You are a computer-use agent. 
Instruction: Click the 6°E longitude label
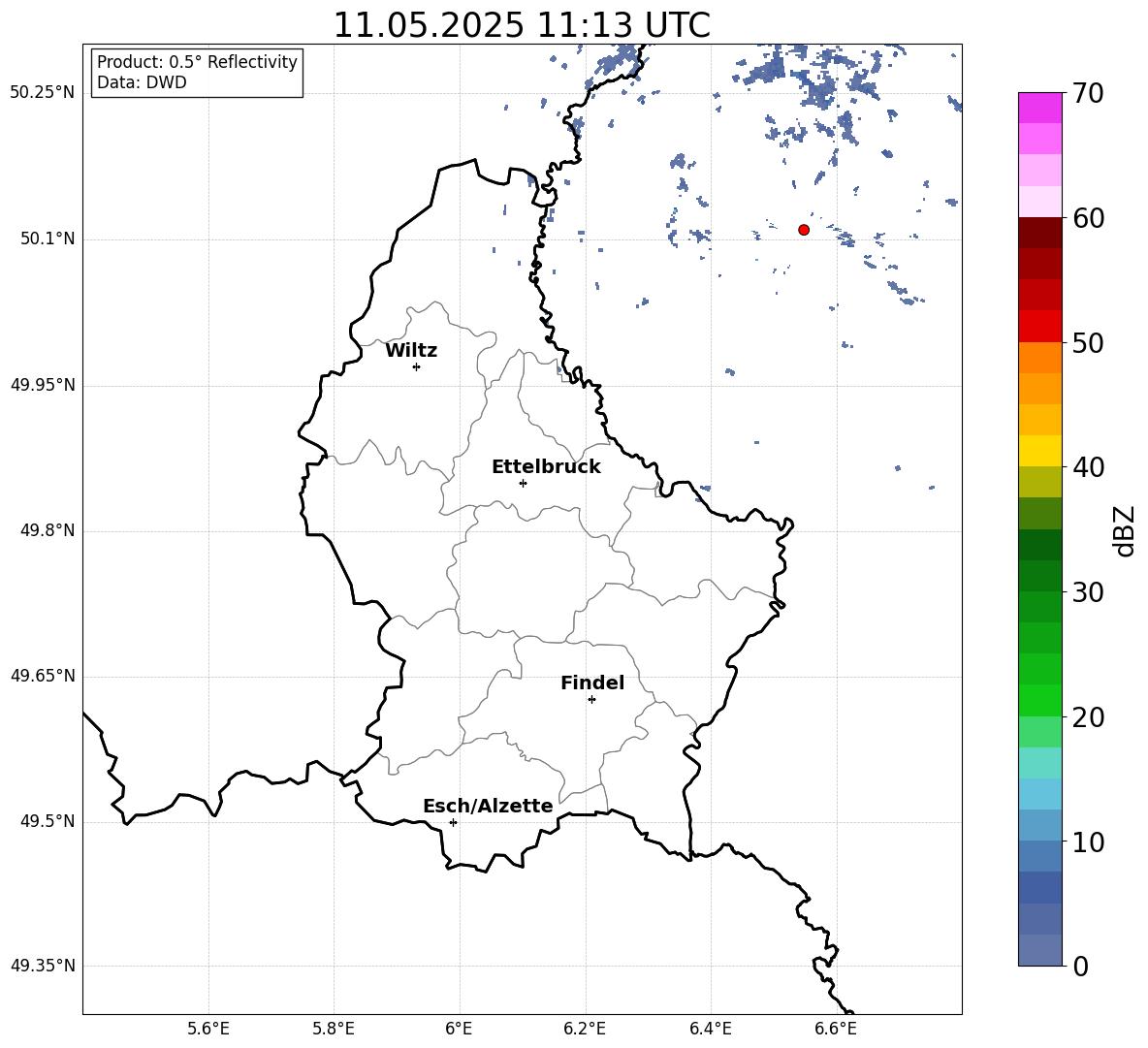(x=459, y=1029)
